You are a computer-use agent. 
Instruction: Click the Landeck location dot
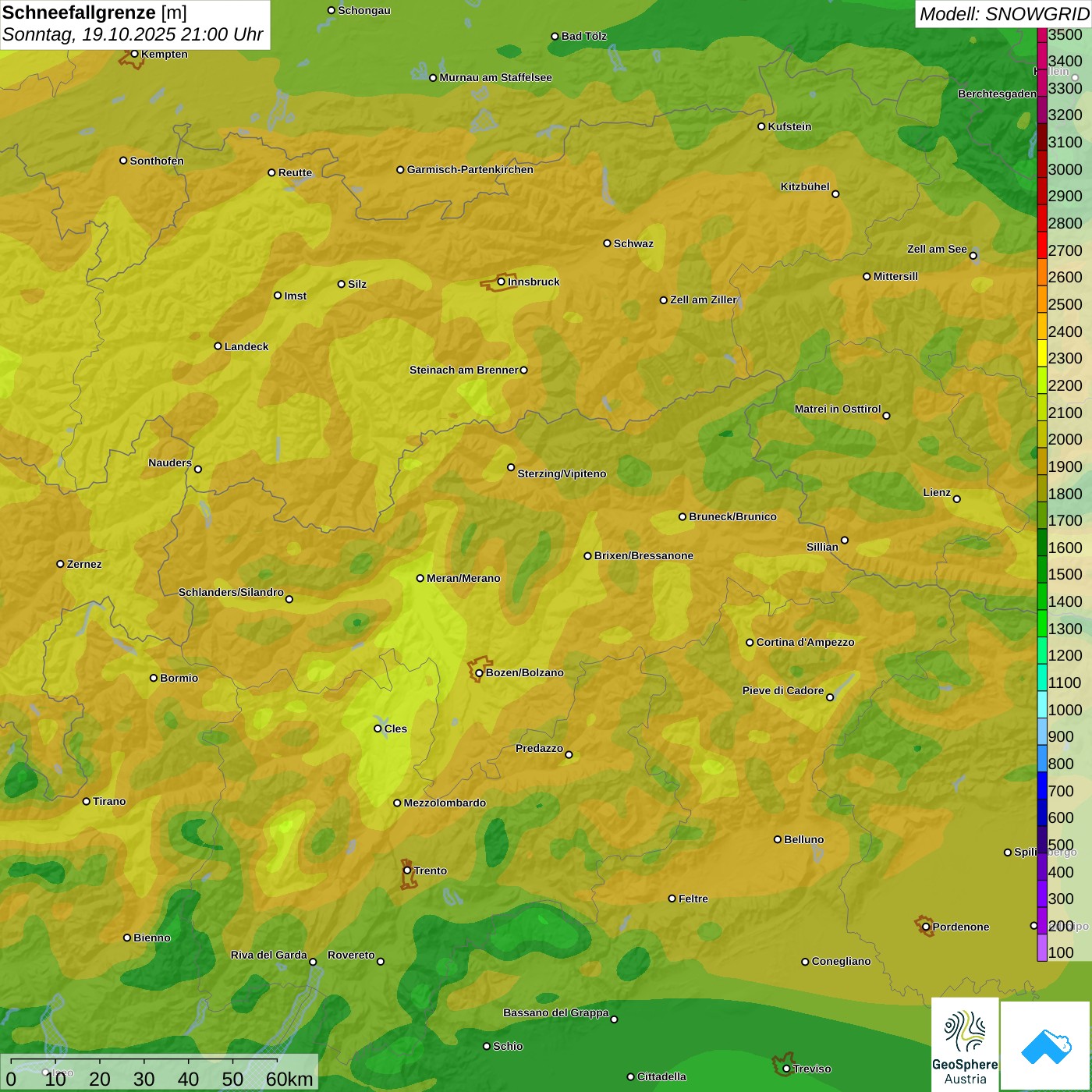tap(218, 346)
